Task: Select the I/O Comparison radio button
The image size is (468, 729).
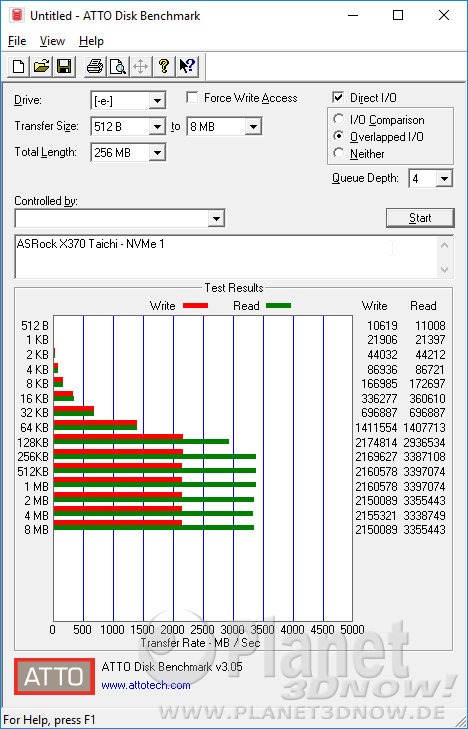Action: point(339,119)
